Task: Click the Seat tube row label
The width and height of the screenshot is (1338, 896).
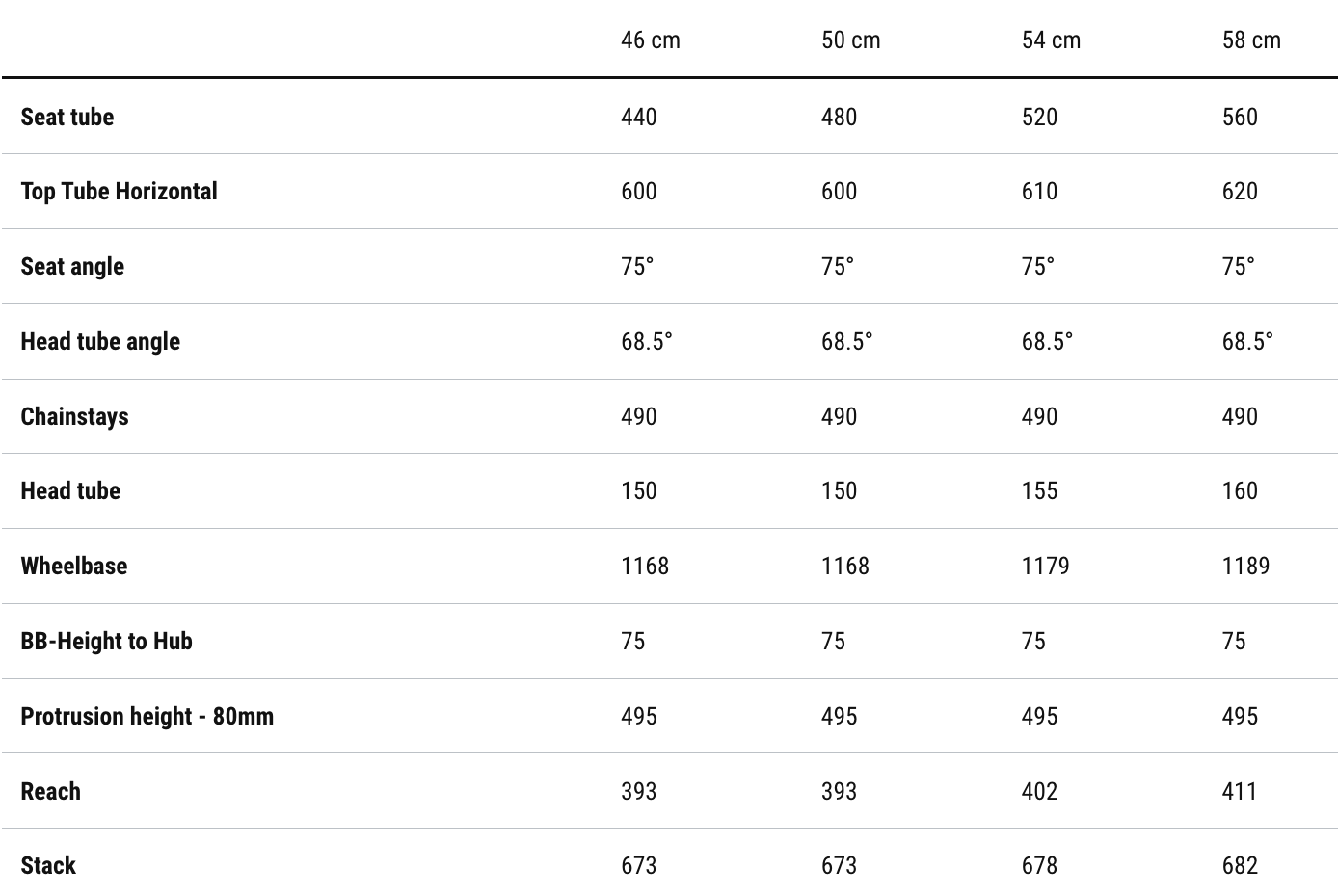Action: 67,117
